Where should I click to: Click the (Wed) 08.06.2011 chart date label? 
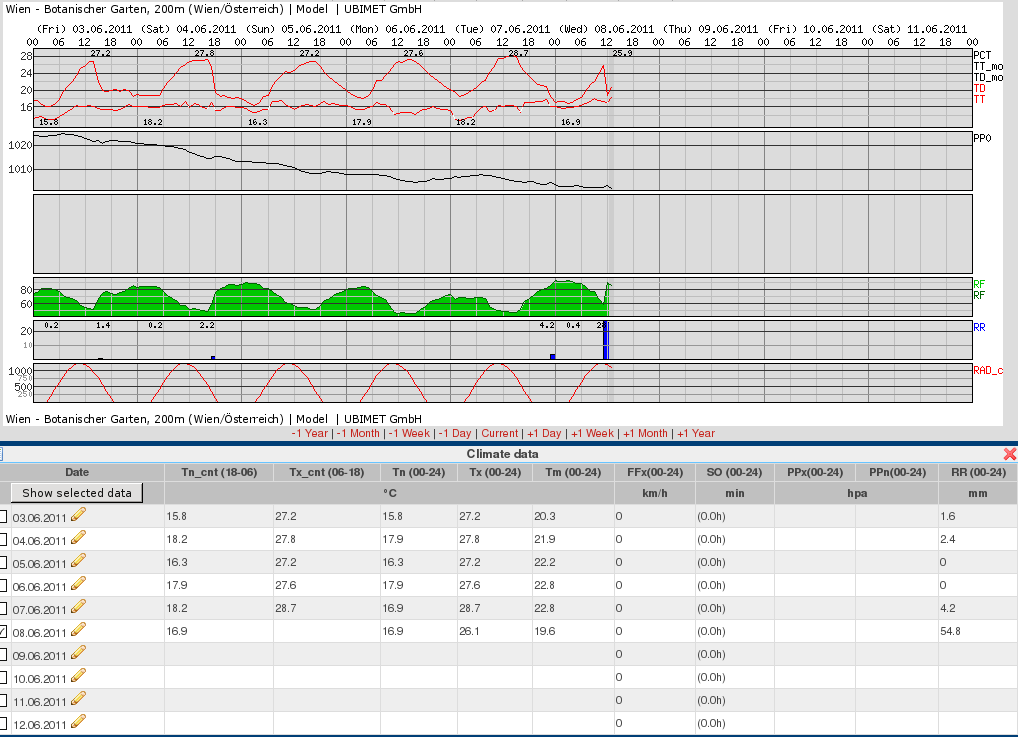(606, 29)
